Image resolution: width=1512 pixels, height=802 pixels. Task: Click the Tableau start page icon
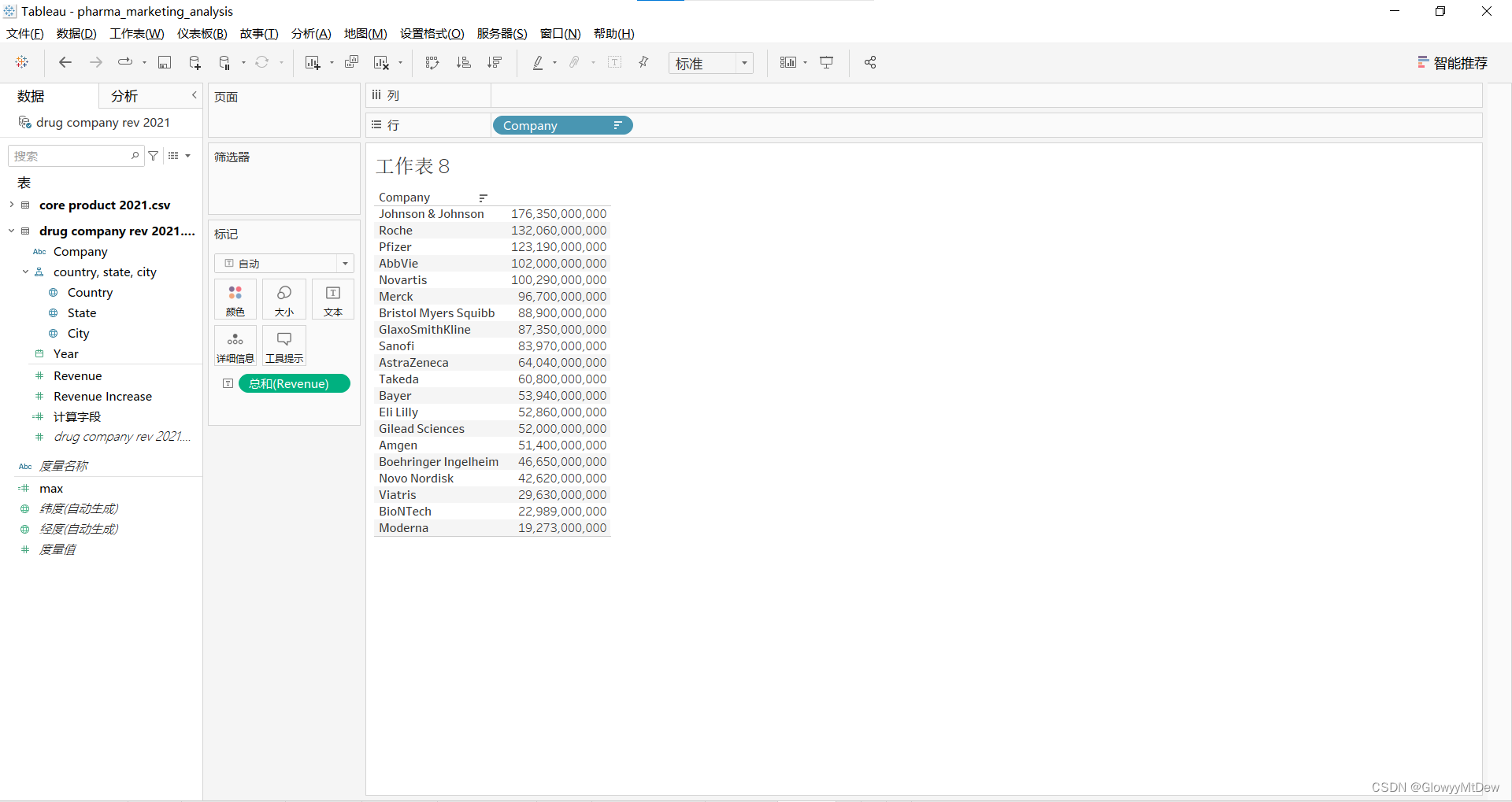point(22,62)
